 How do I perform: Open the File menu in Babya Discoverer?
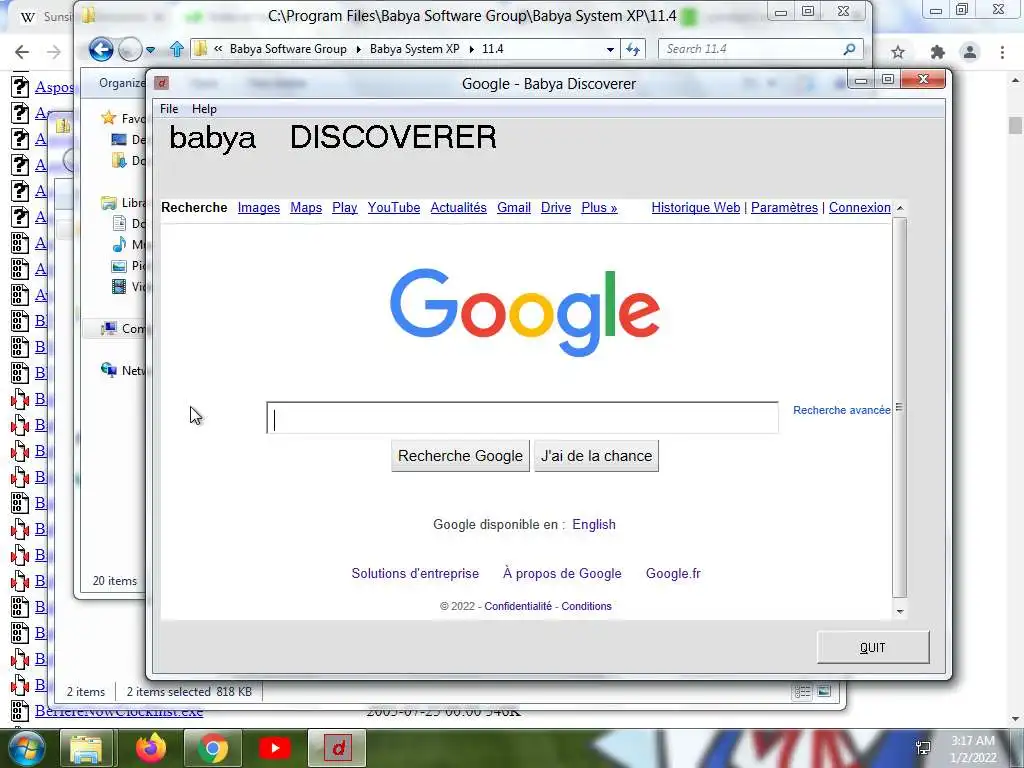(x=168, y=109)
